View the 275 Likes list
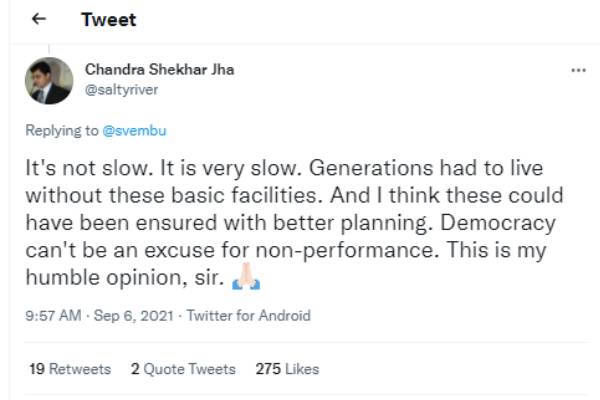This screenshot has width=600, height=400. (287, 369)
